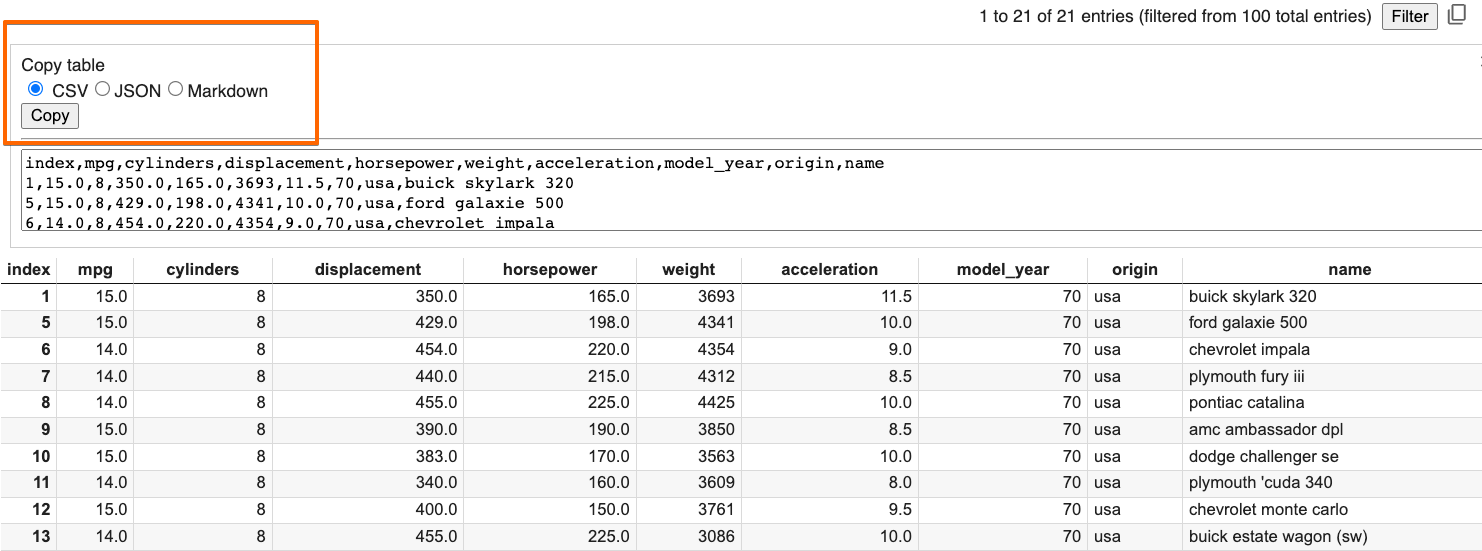Choose the JSON radio option

click(x=103, y=90)
